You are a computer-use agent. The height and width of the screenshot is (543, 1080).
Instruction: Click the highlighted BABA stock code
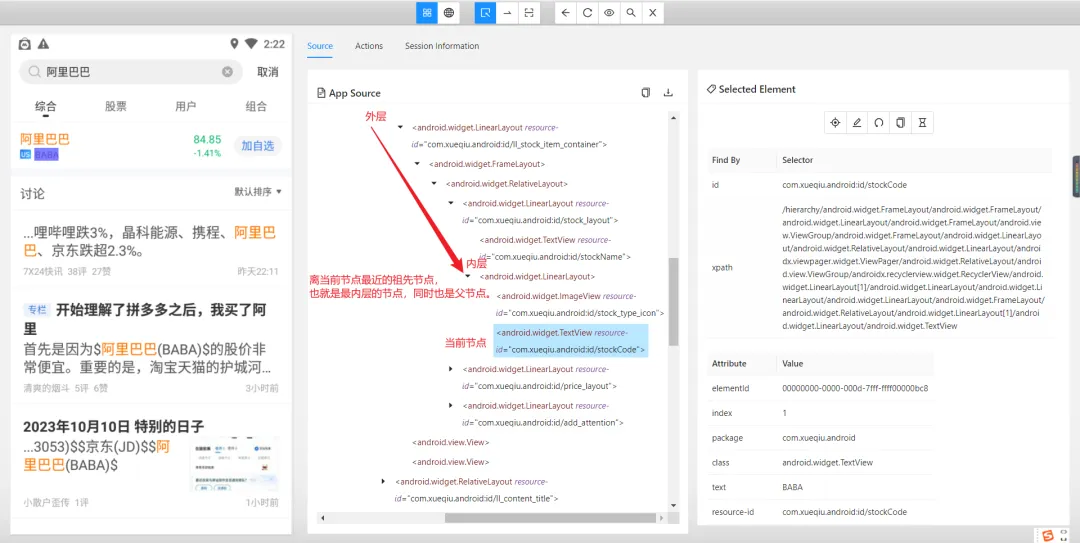click(46, 155)
